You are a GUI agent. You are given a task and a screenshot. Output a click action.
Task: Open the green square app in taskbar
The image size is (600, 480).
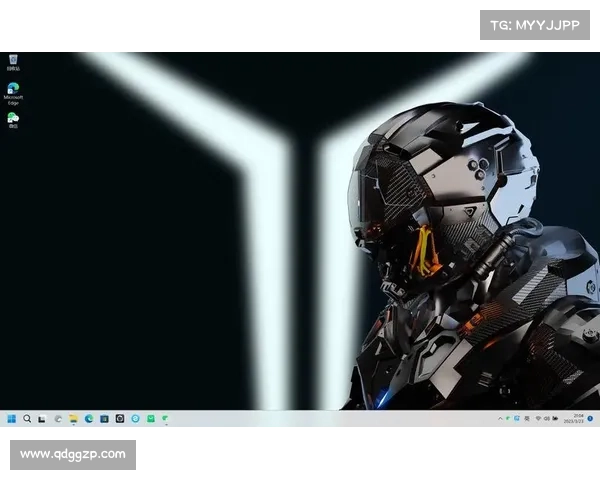[x=150, y=418]
